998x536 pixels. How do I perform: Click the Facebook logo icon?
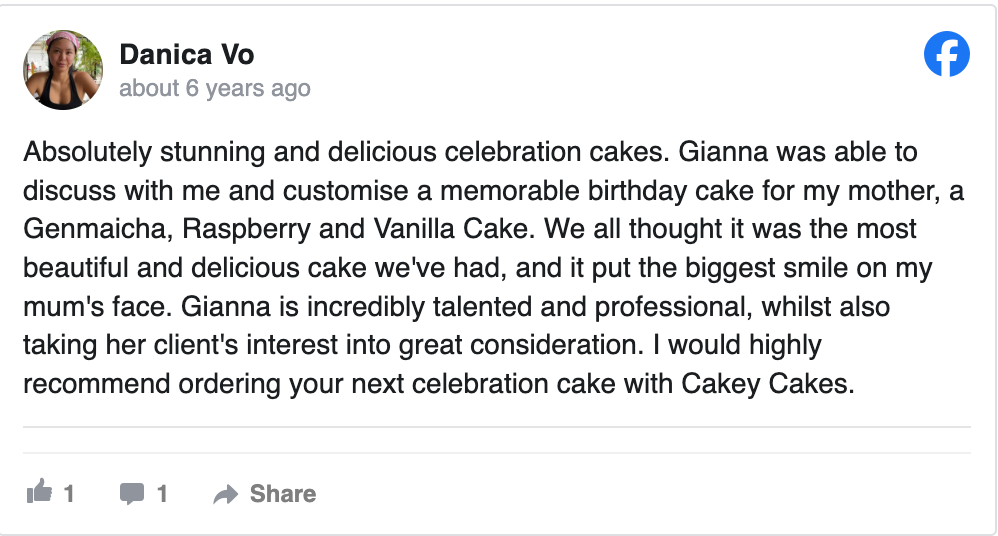tap(946, 55)
